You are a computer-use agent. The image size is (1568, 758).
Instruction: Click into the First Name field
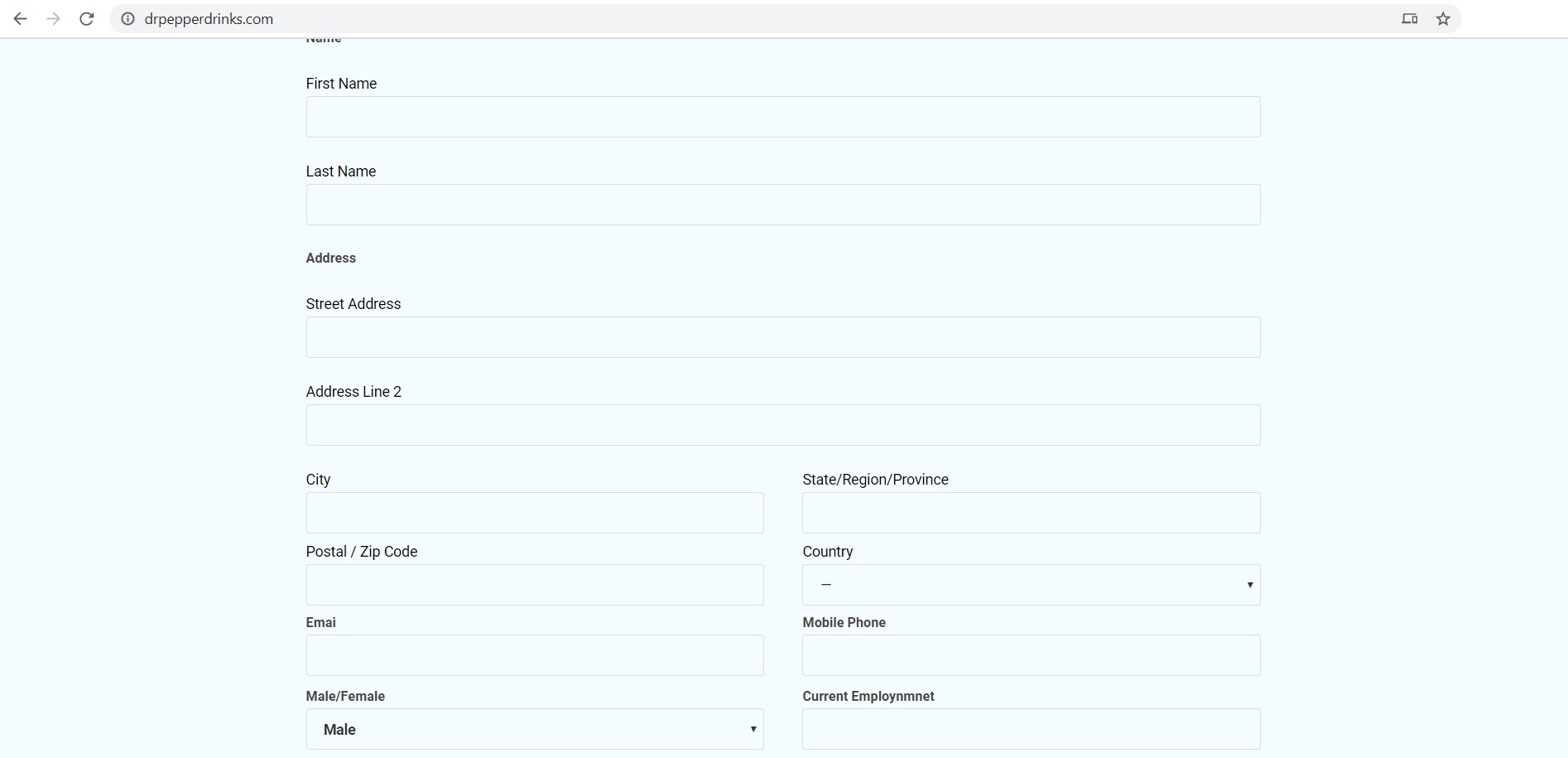783,117
